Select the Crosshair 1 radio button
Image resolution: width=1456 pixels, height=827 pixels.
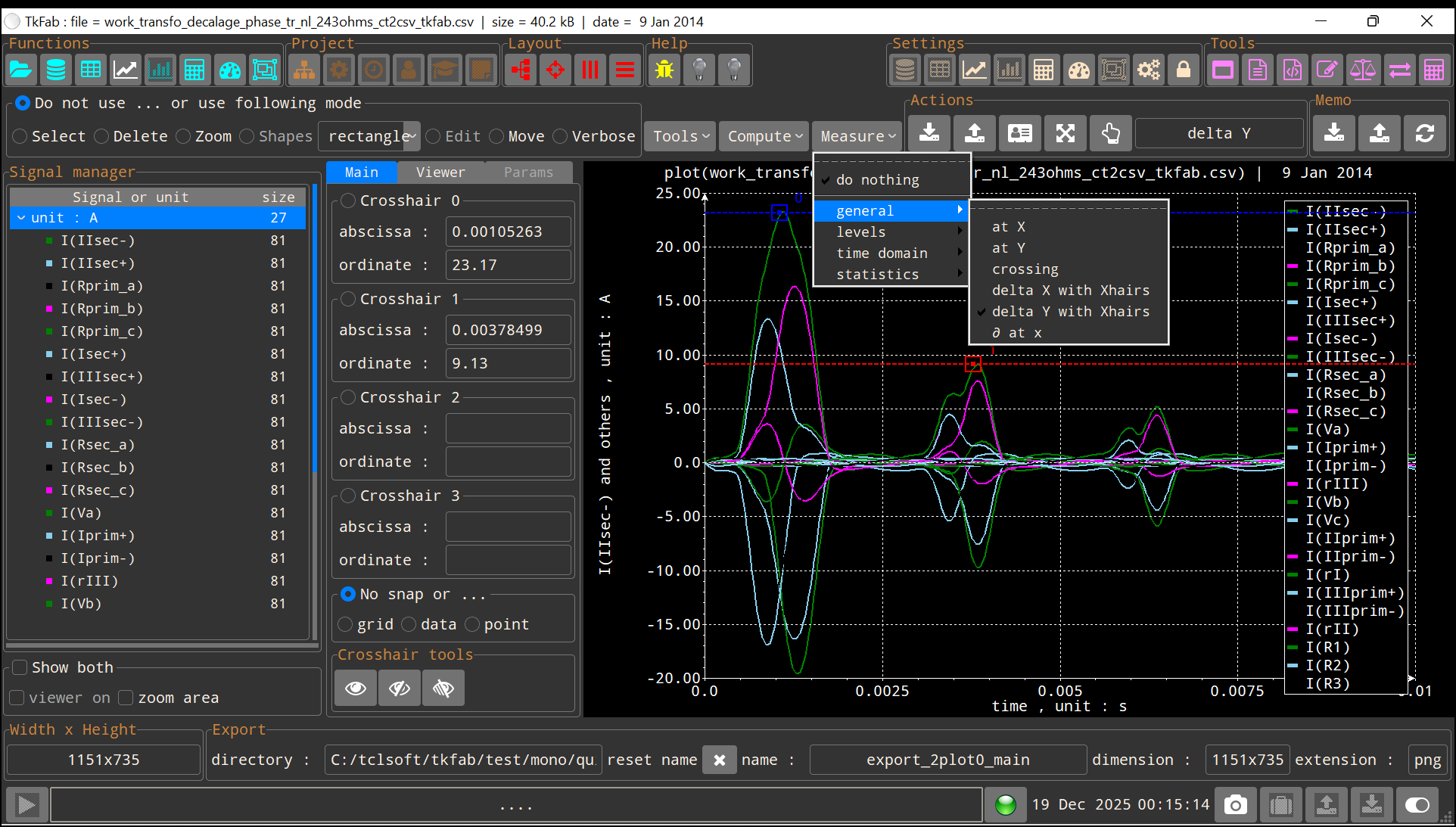pyautogui.click(x=348, y=299)
